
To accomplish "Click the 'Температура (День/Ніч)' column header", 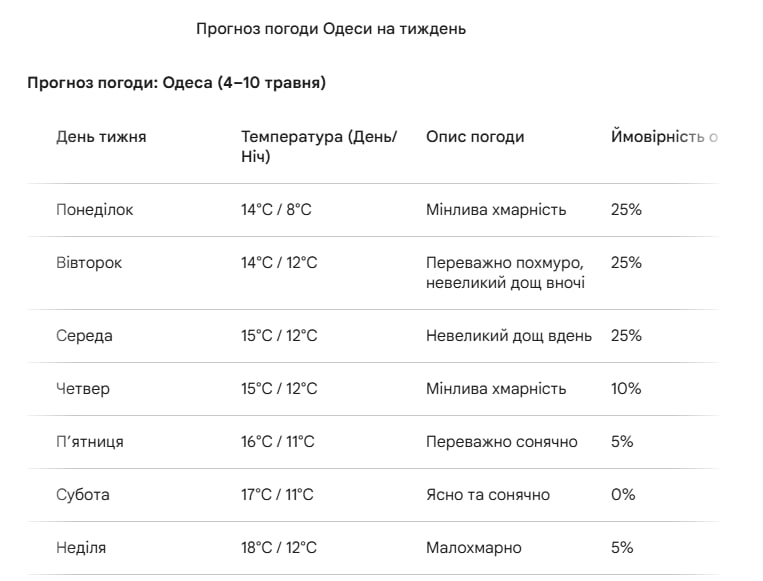I will 319,146.
